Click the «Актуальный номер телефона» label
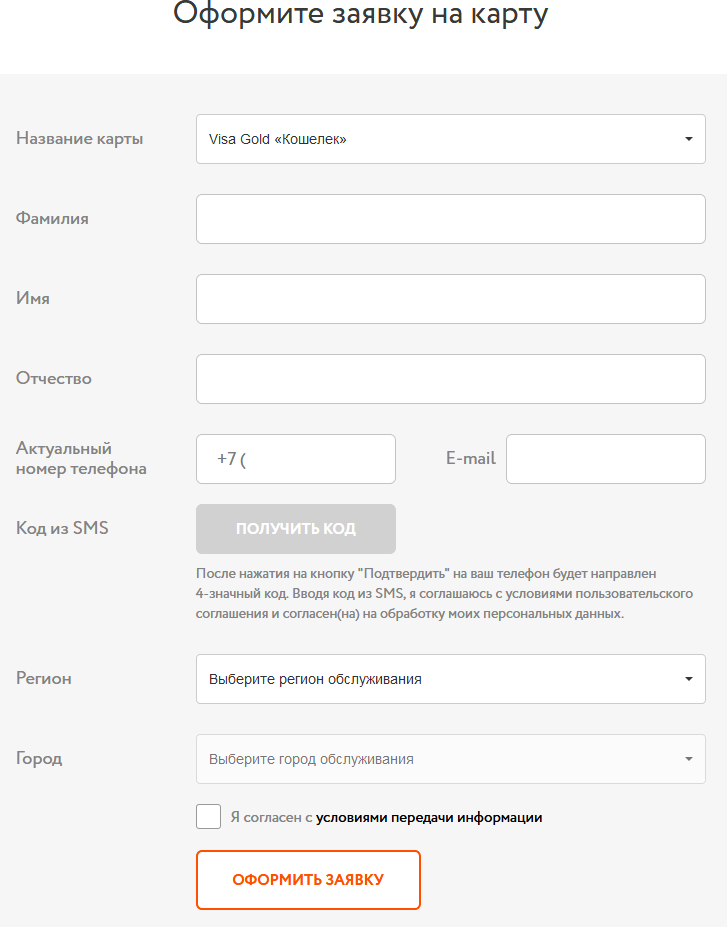This screenshot has height=927, width=727. coord(81,459)
